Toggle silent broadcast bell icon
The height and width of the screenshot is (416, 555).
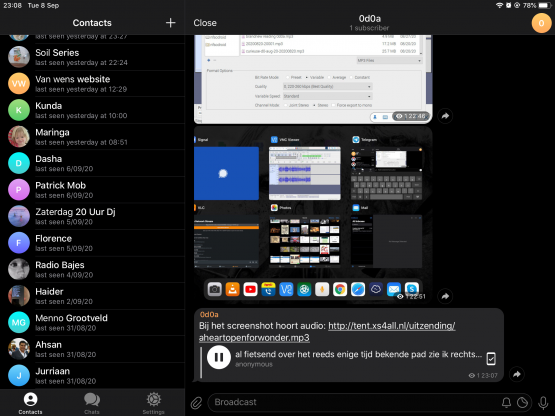pyautogui.click(x=507, y=402)
